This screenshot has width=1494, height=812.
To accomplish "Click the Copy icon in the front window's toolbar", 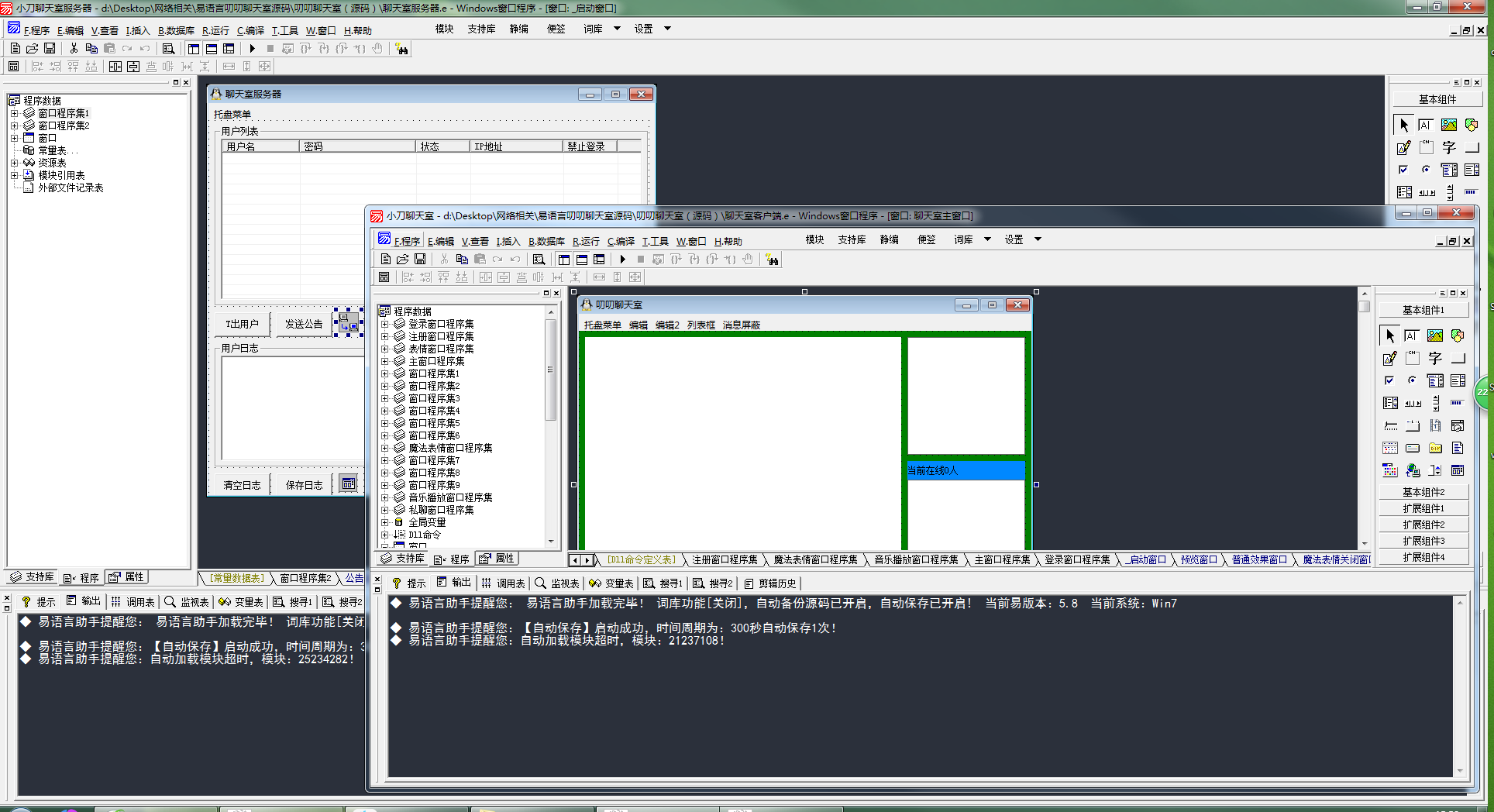I will [462, 260].
